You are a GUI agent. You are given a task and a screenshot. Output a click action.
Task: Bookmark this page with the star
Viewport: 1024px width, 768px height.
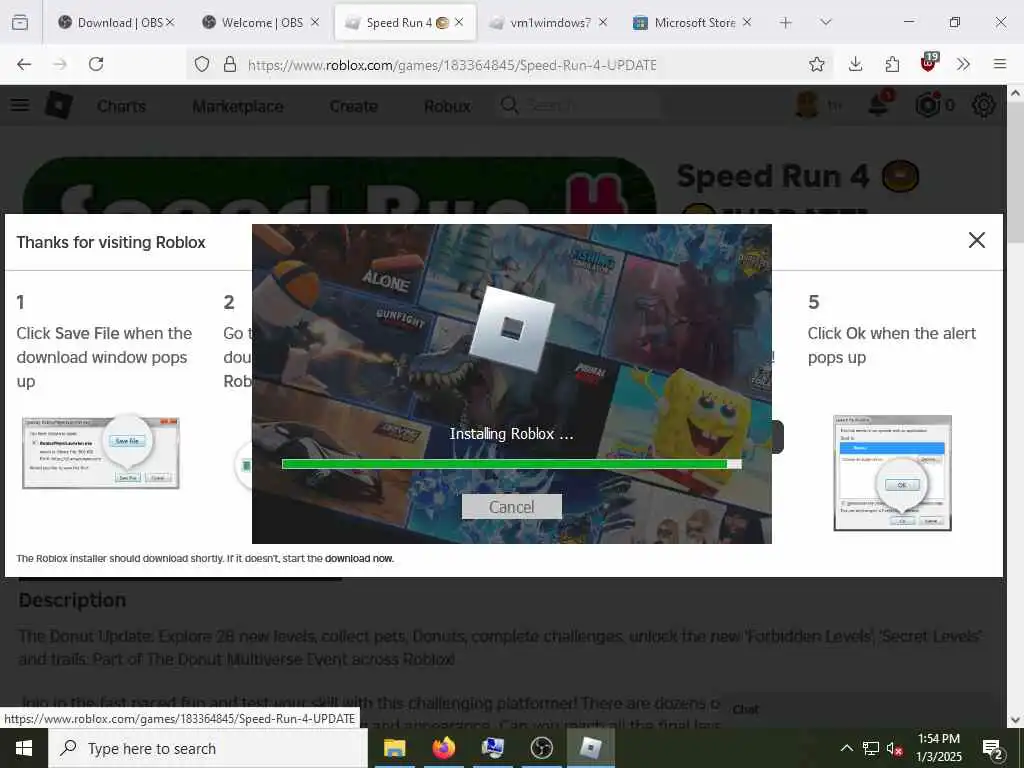pos(816,65)
